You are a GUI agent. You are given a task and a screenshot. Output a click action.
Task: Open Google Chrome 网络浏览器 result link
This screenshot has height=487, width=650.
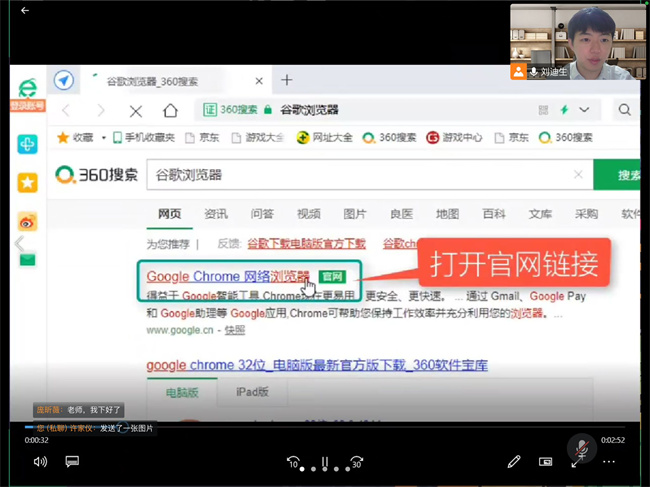(228, 276)
